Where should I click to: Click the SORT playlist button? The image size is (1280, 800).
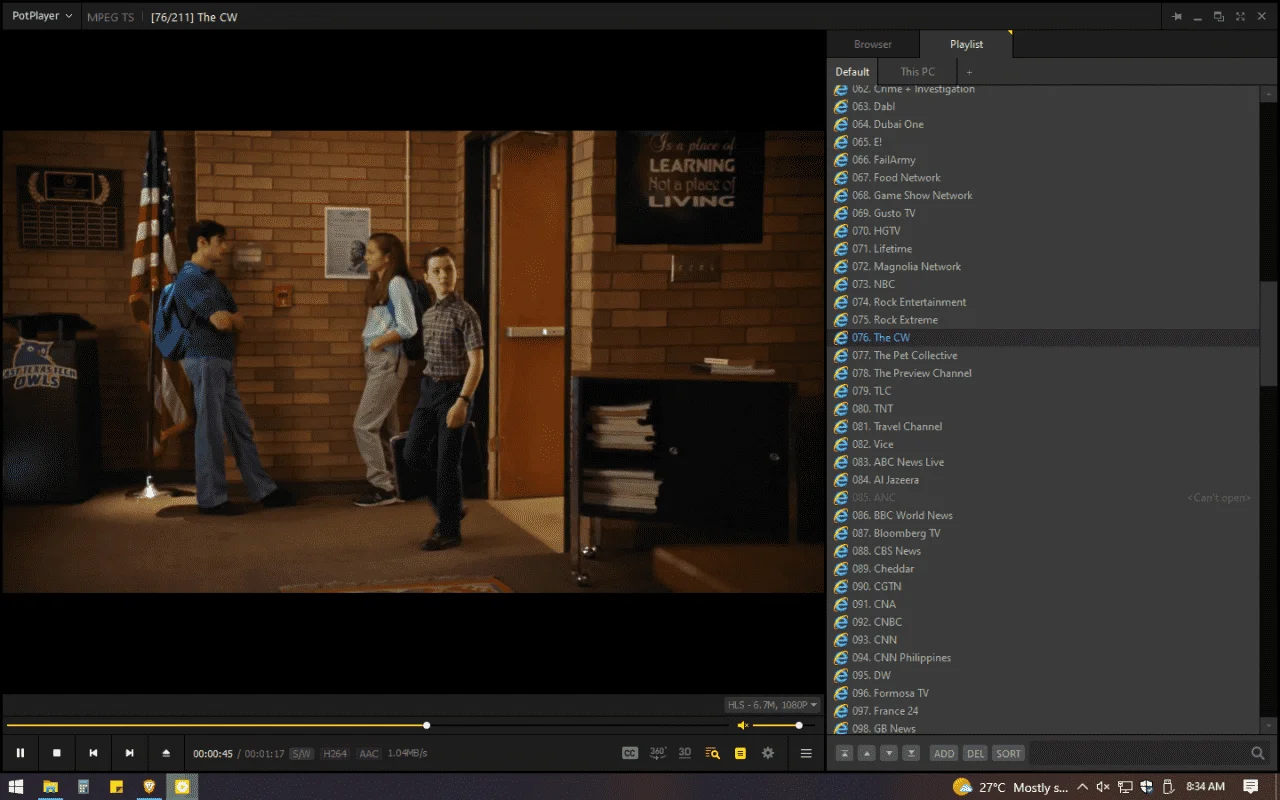click(1009, 753)
